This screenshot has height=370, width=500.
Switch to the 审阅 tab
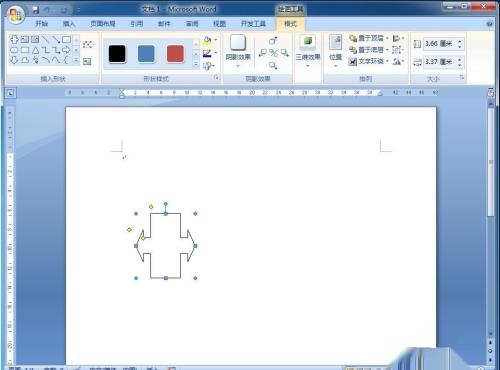pos(192,24)
